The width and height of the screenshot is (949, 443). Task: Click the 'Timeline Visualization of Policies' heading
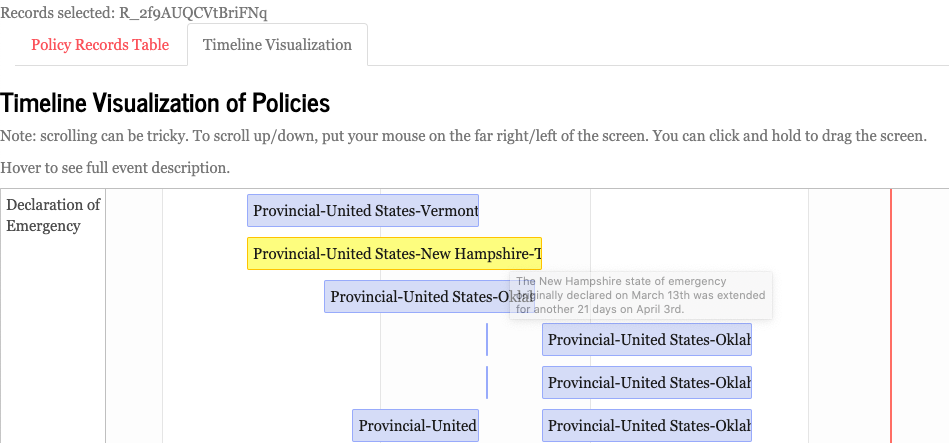tap(165, 103)
